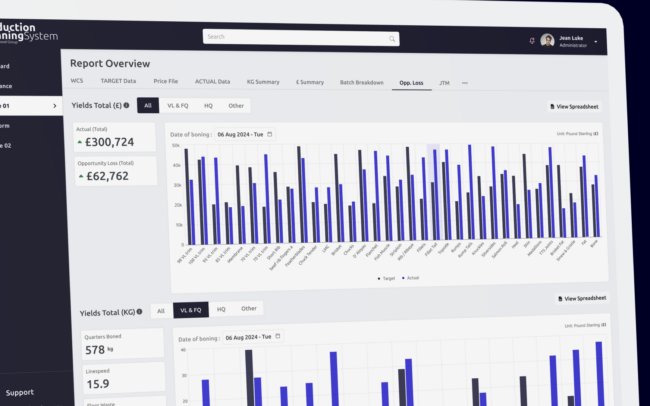The image size is (650, 406).
Task: Switch to the WCS tab
Action: tap(77, 80)
